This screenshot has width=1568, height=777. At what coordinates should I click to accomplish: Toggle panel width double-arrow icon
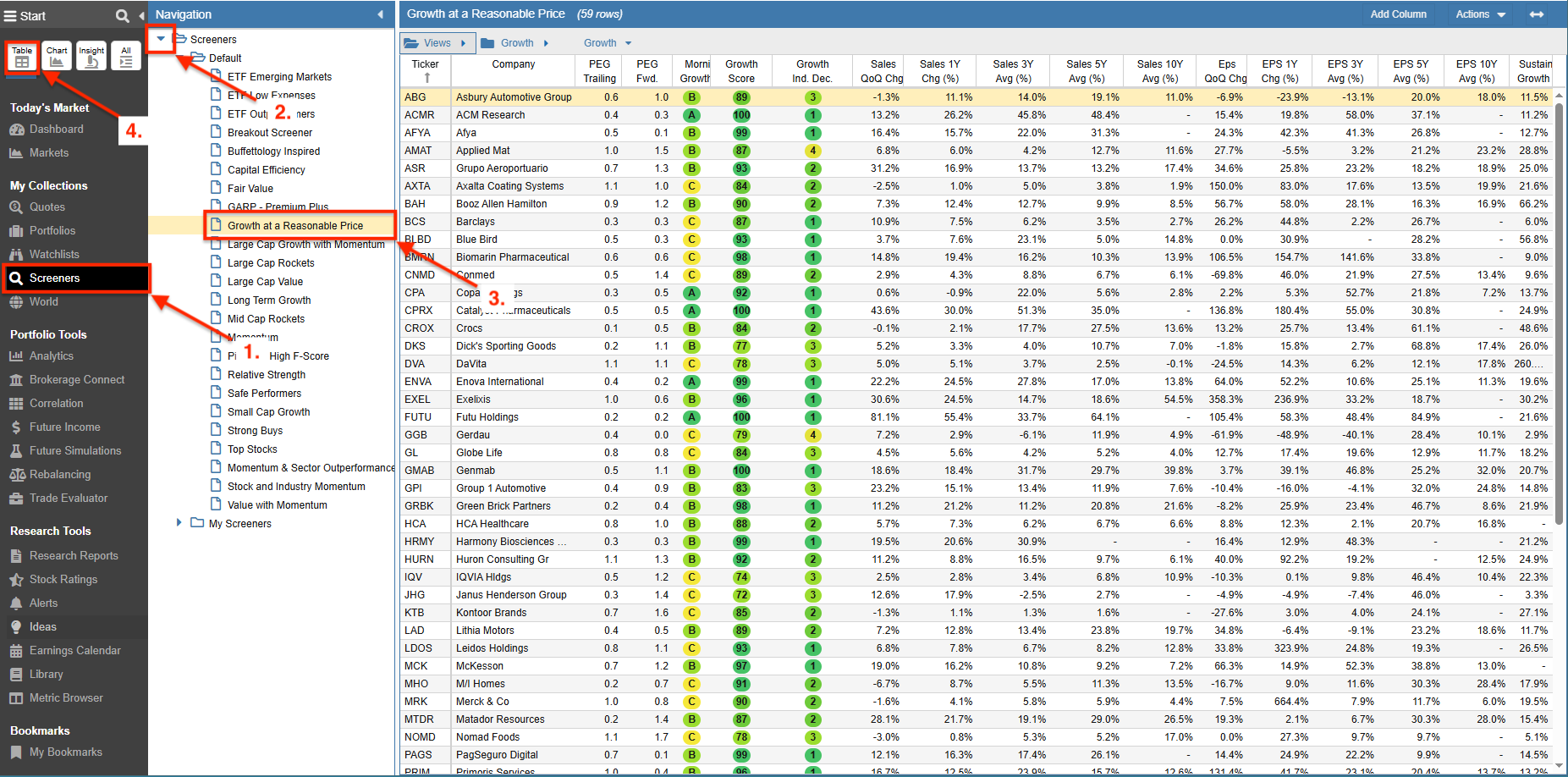click(1537, 14)
